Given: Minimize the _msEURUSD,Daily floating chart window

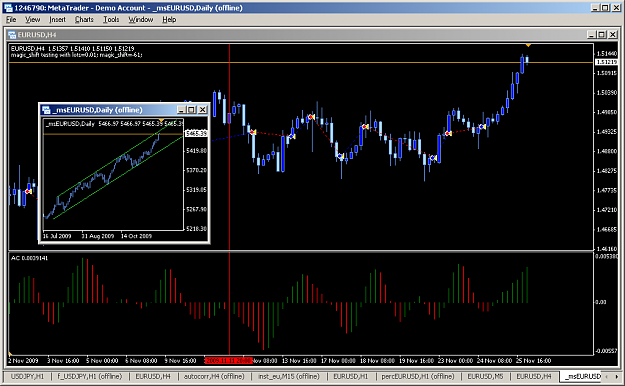Looking at the screenshot, I should tap(181, 110).
